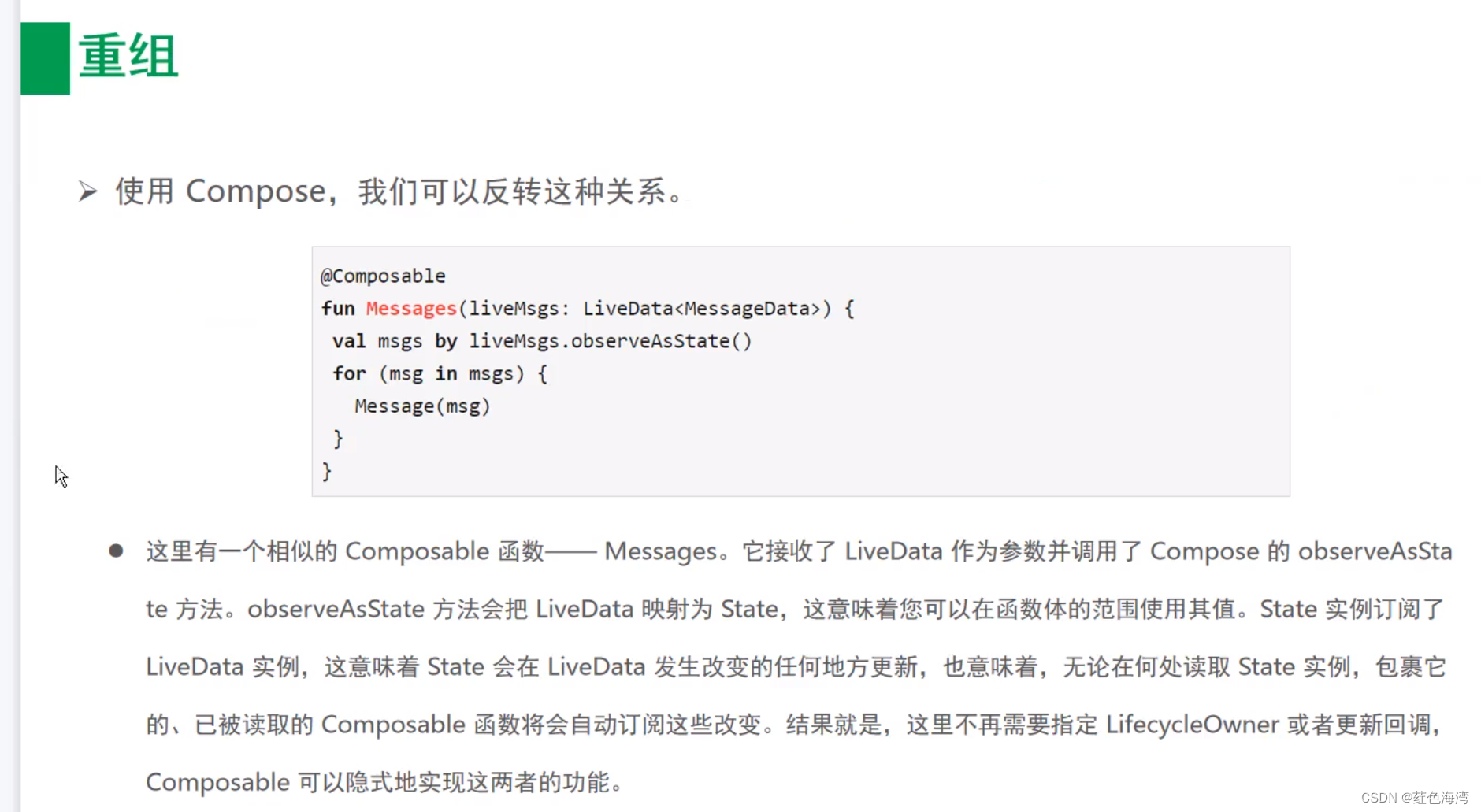
Task: Click the paragraph line starting with Composable 可以
Action: [385, 783]
